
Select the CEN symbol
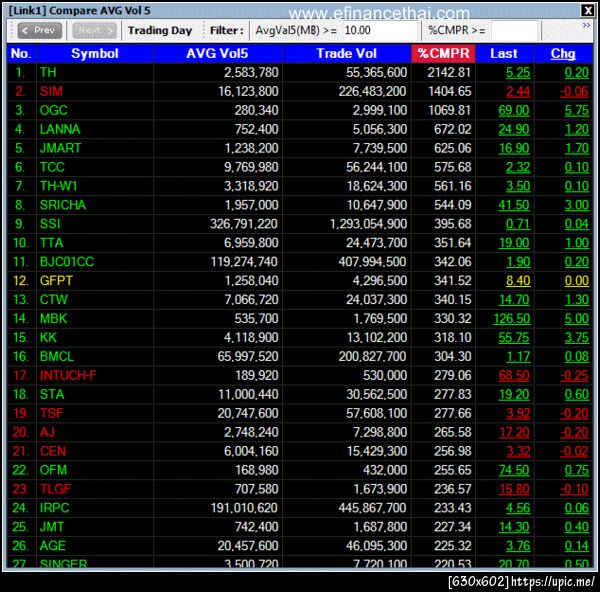point(53,451)
